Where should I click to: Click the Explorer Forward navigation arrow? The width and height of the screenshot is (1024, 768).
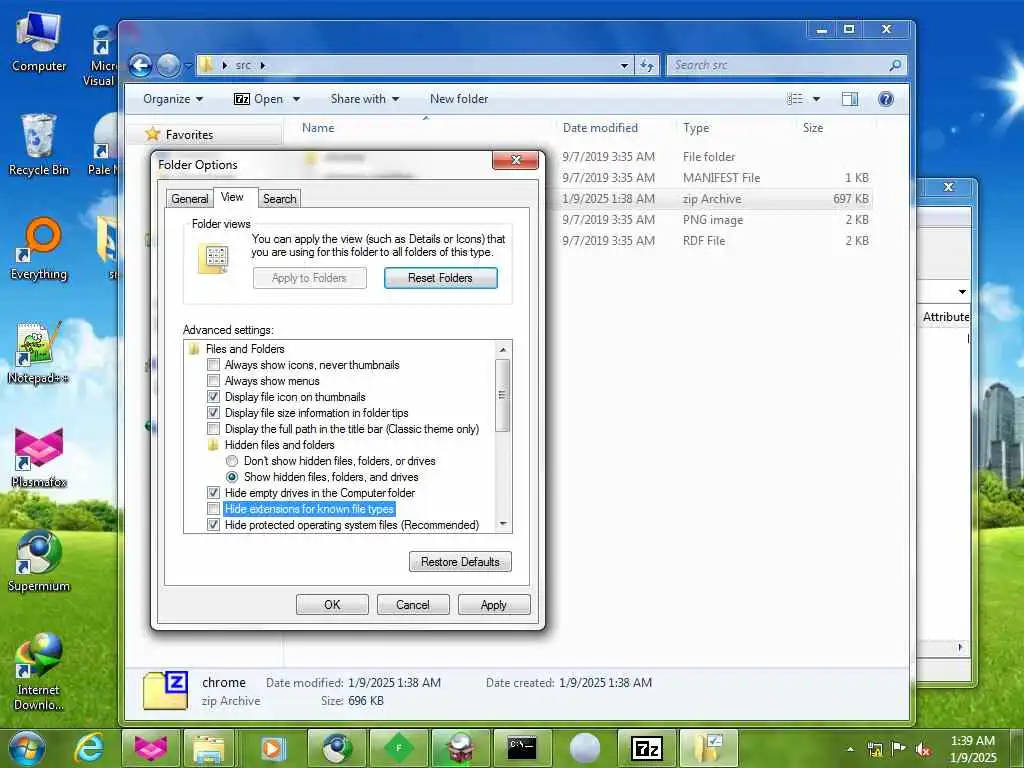point(168,65)
